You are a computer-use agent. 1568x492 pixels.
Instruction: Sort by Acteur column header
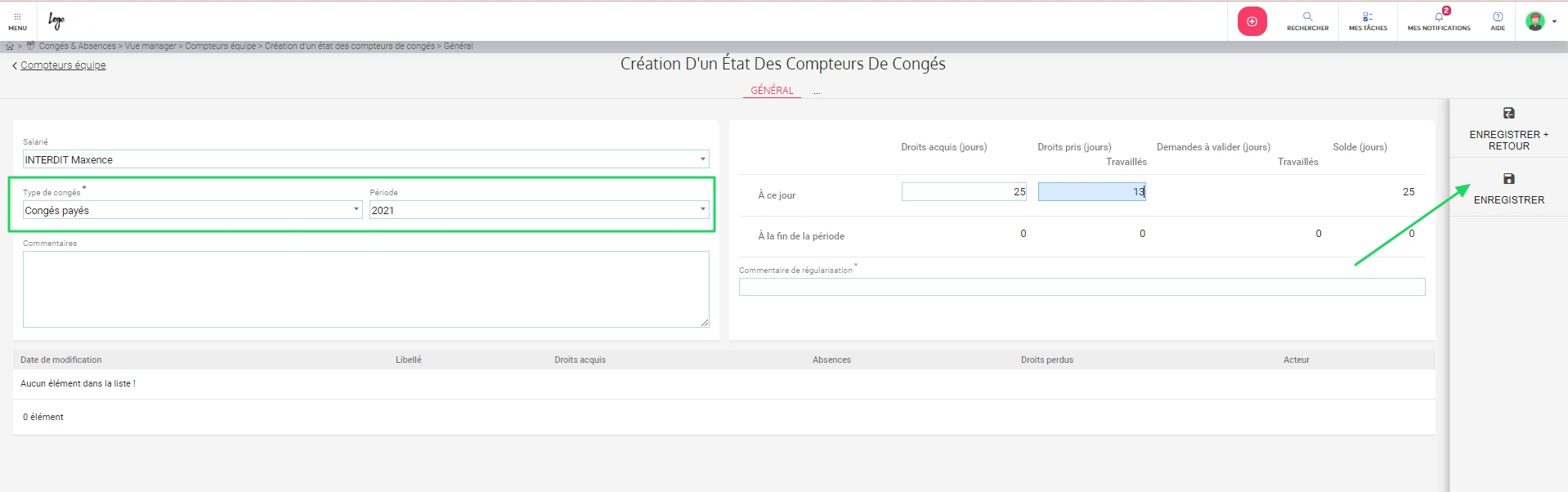(1297, 360)
